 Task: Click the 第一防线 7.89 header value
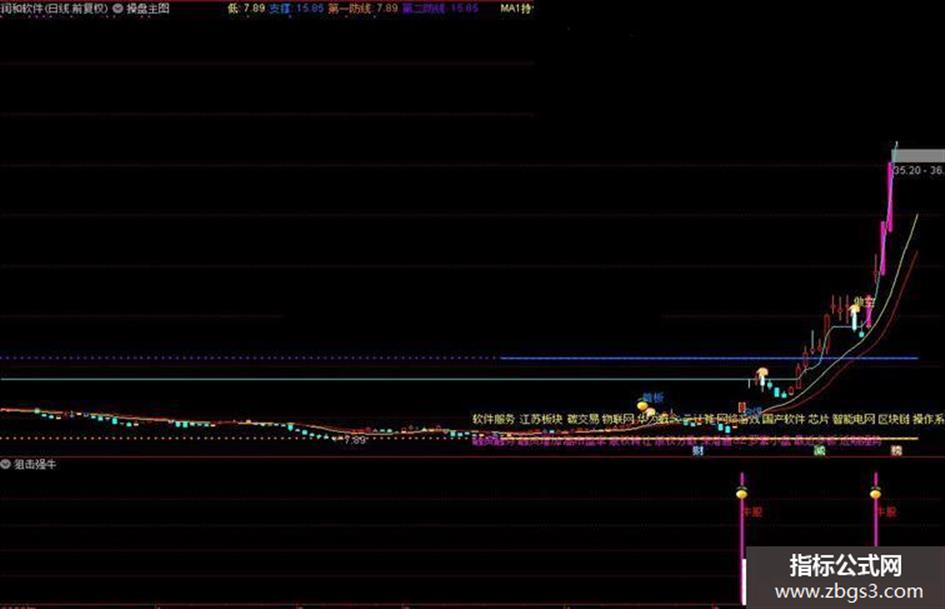(x=363, y=8)
